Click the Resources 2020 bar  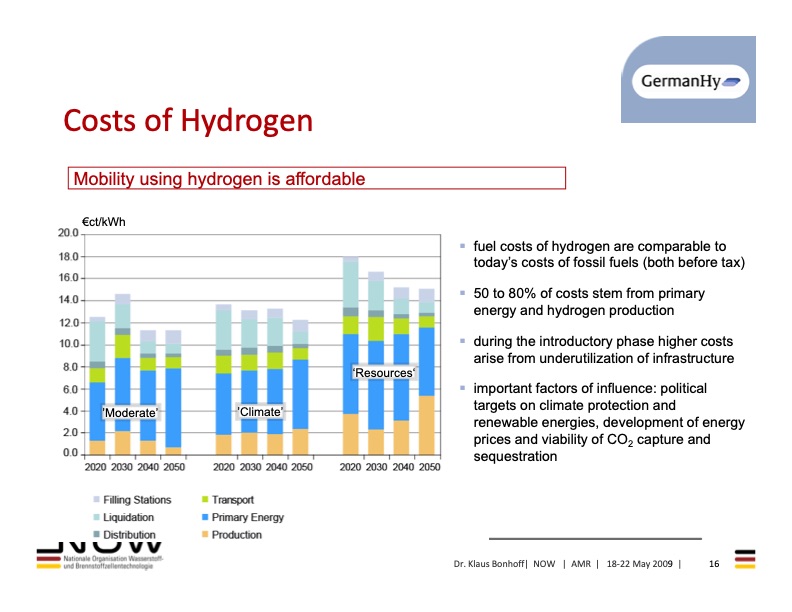(x=351, y=355)
